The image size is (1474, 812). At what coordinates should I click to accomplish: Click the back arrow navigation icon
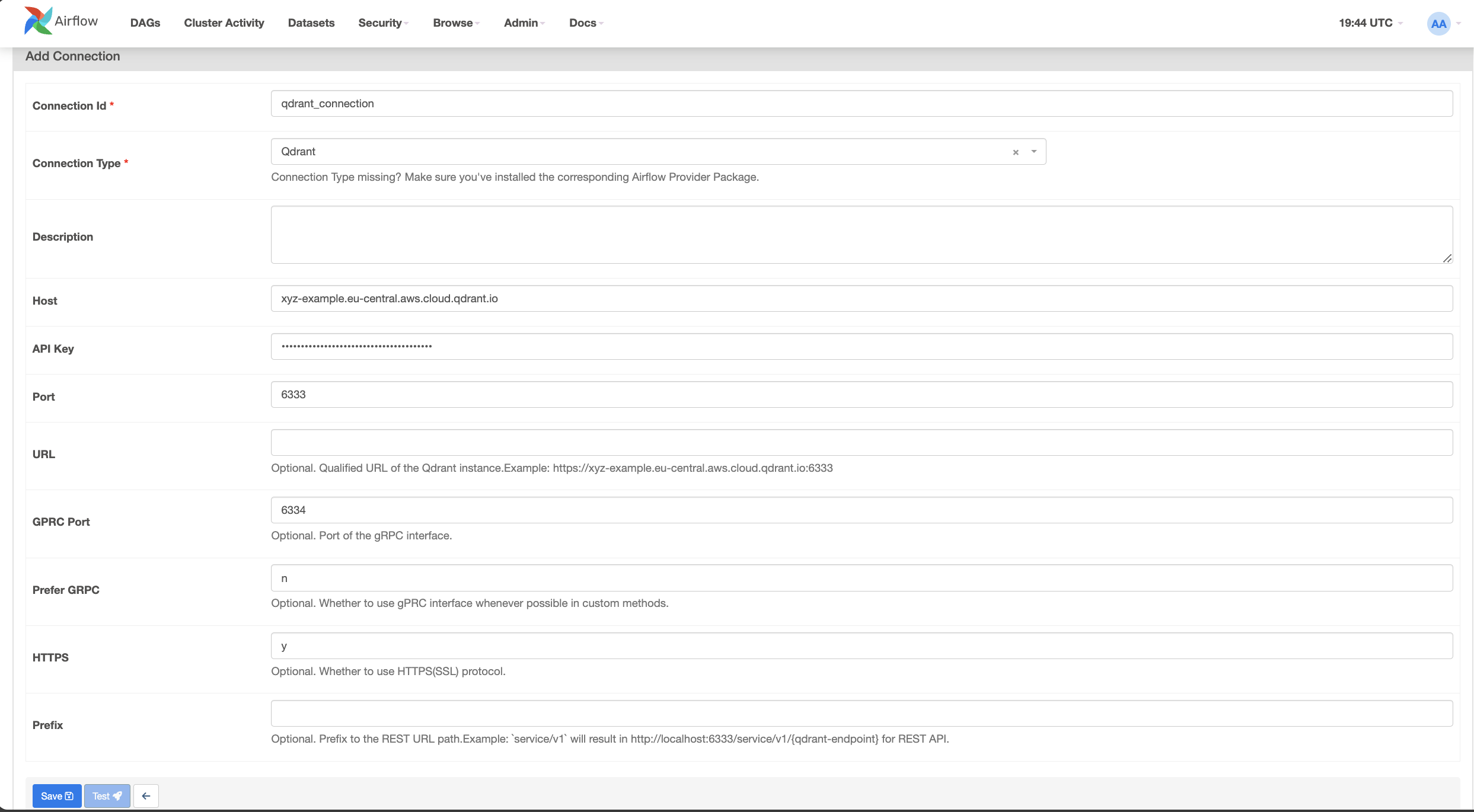(x=146, y=796)
